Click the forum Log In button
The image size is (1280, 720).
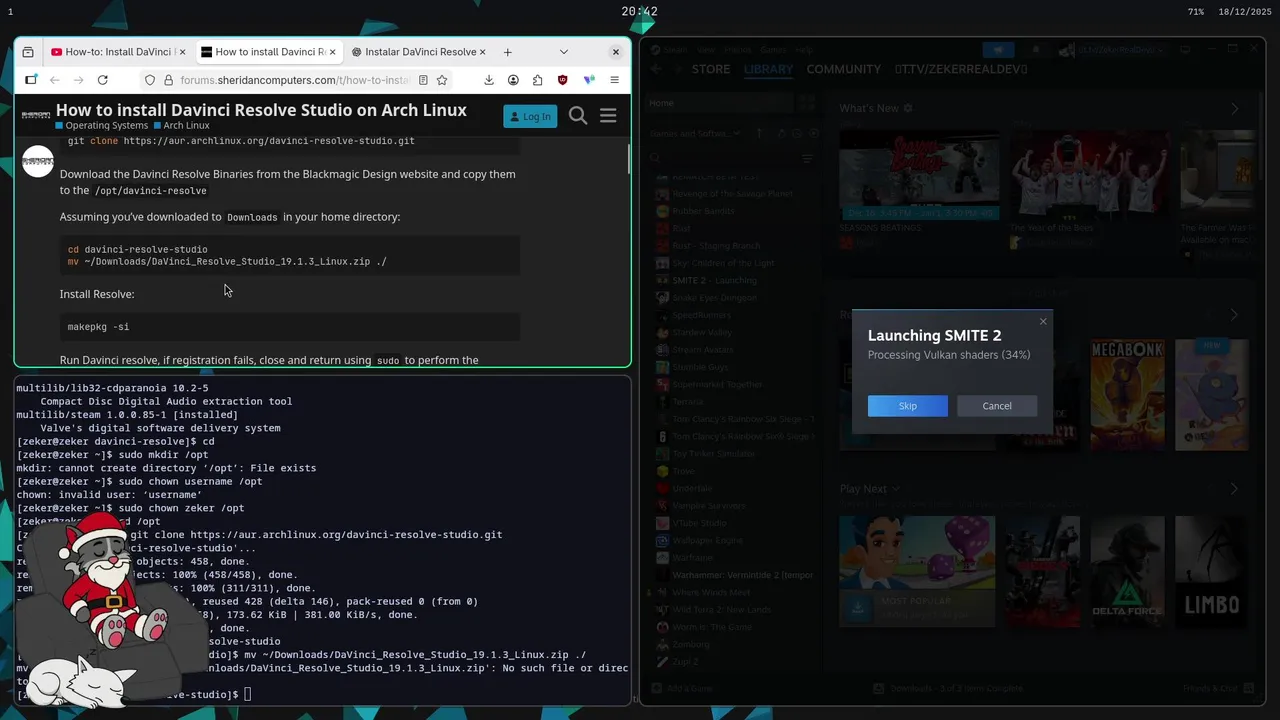[x=530, y=116]
